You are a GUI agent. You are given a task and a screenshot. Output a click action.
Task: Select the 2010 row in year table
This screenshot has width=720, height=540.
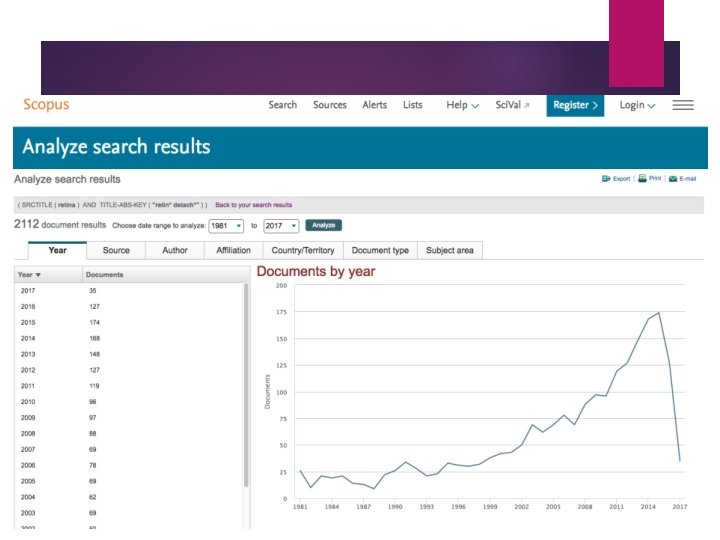point(129,402)
